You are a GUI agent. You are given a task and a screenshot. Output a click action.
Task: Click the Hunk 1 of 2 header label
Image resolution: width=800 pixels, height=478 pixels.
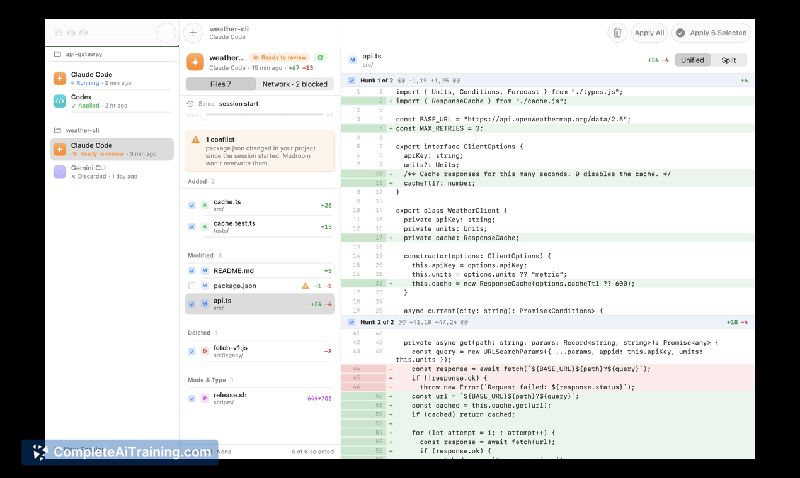click(377, 81)
